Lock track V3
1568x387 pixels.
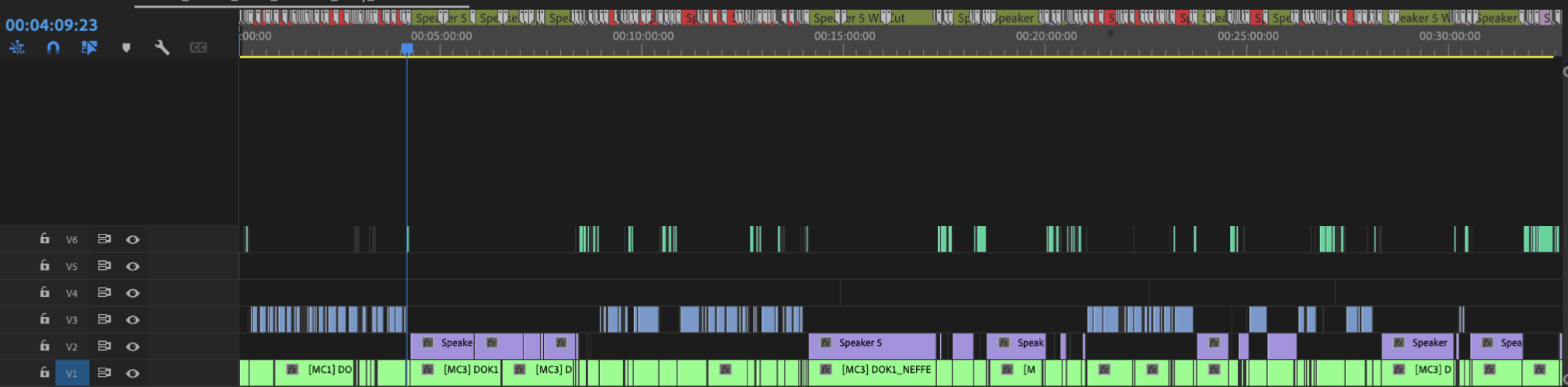click(44, 319)
